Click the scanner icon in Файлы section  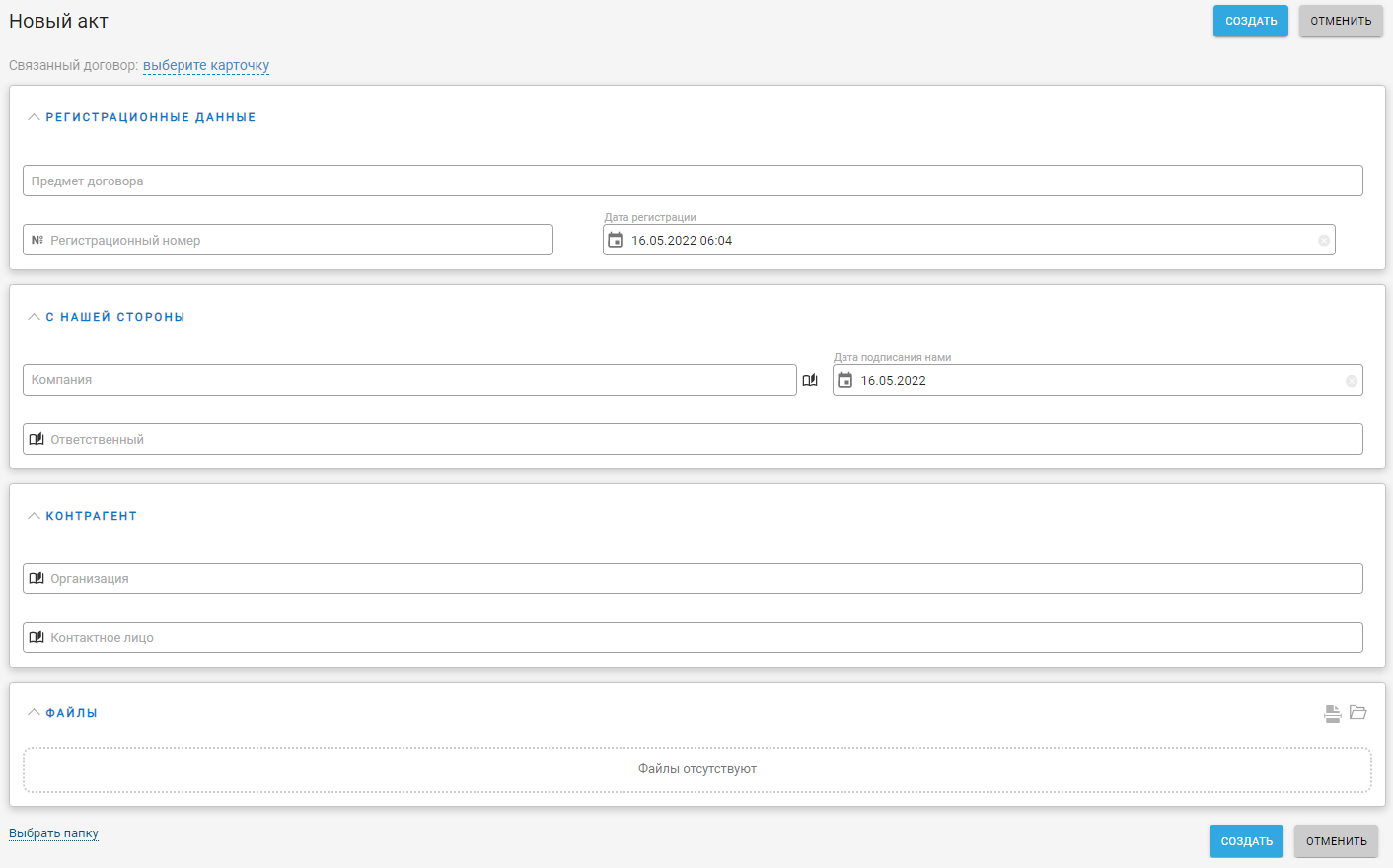pos(1332,713)
